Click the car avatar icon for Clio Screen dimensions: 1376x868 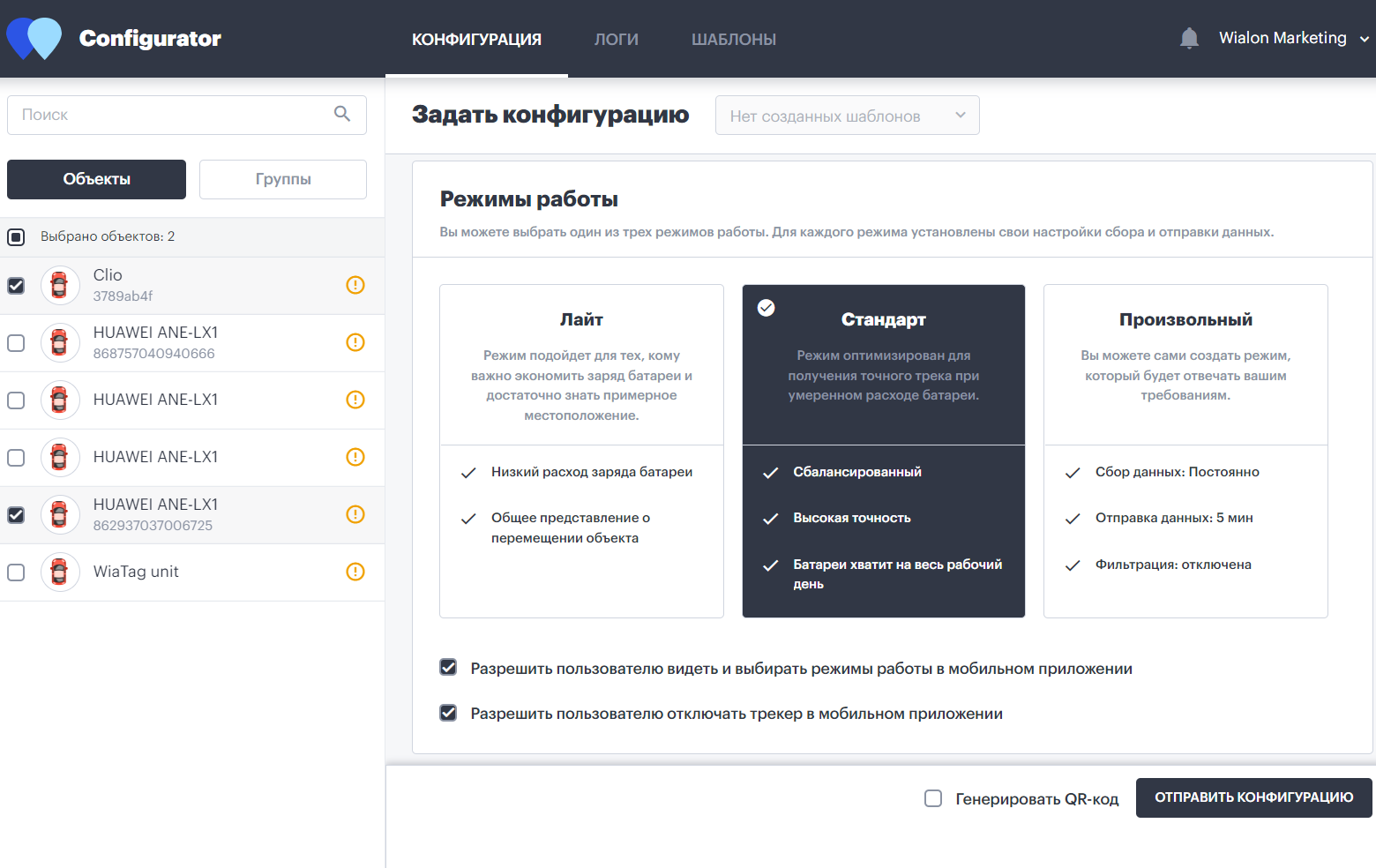pyautogui.click(x=60, y=286)
